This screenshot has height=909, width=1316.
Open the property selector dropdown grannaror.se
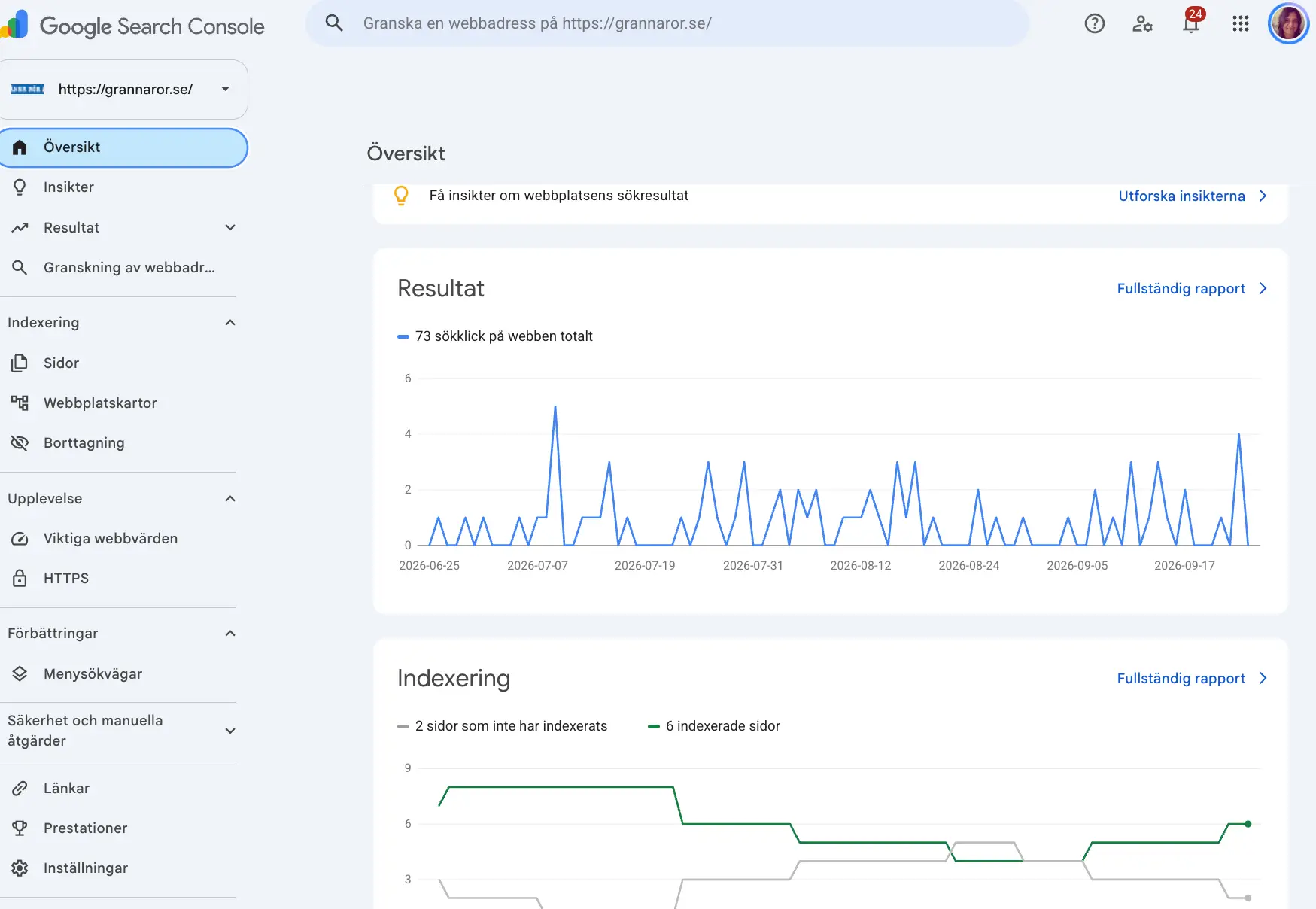pyautogui.click(x=123, y=90)
